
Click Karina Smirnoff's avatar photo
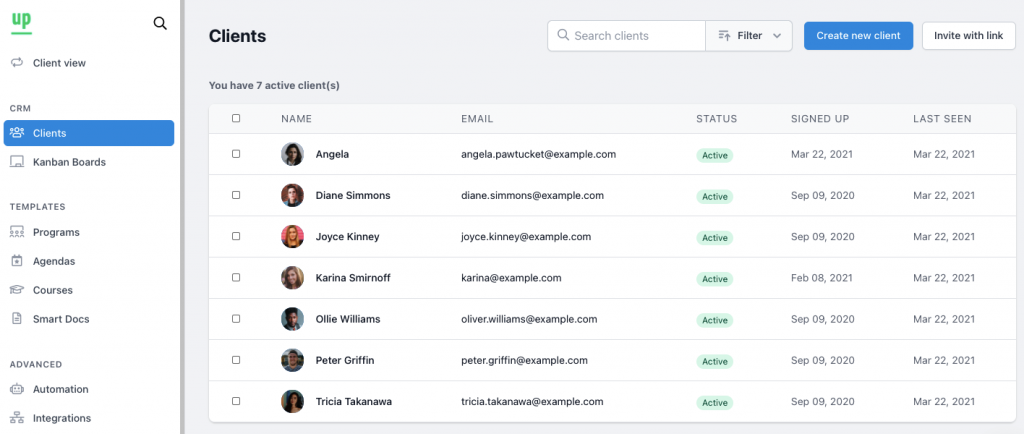pos(293,277)
